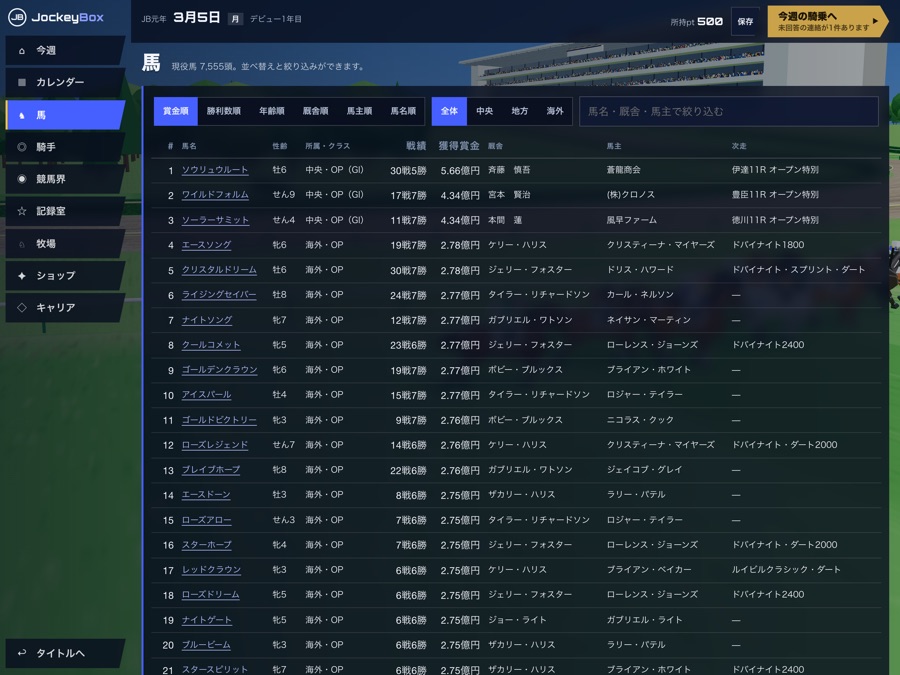
Task: Click the 馬名・厩舎・馬主 search field
Action: 728,111
